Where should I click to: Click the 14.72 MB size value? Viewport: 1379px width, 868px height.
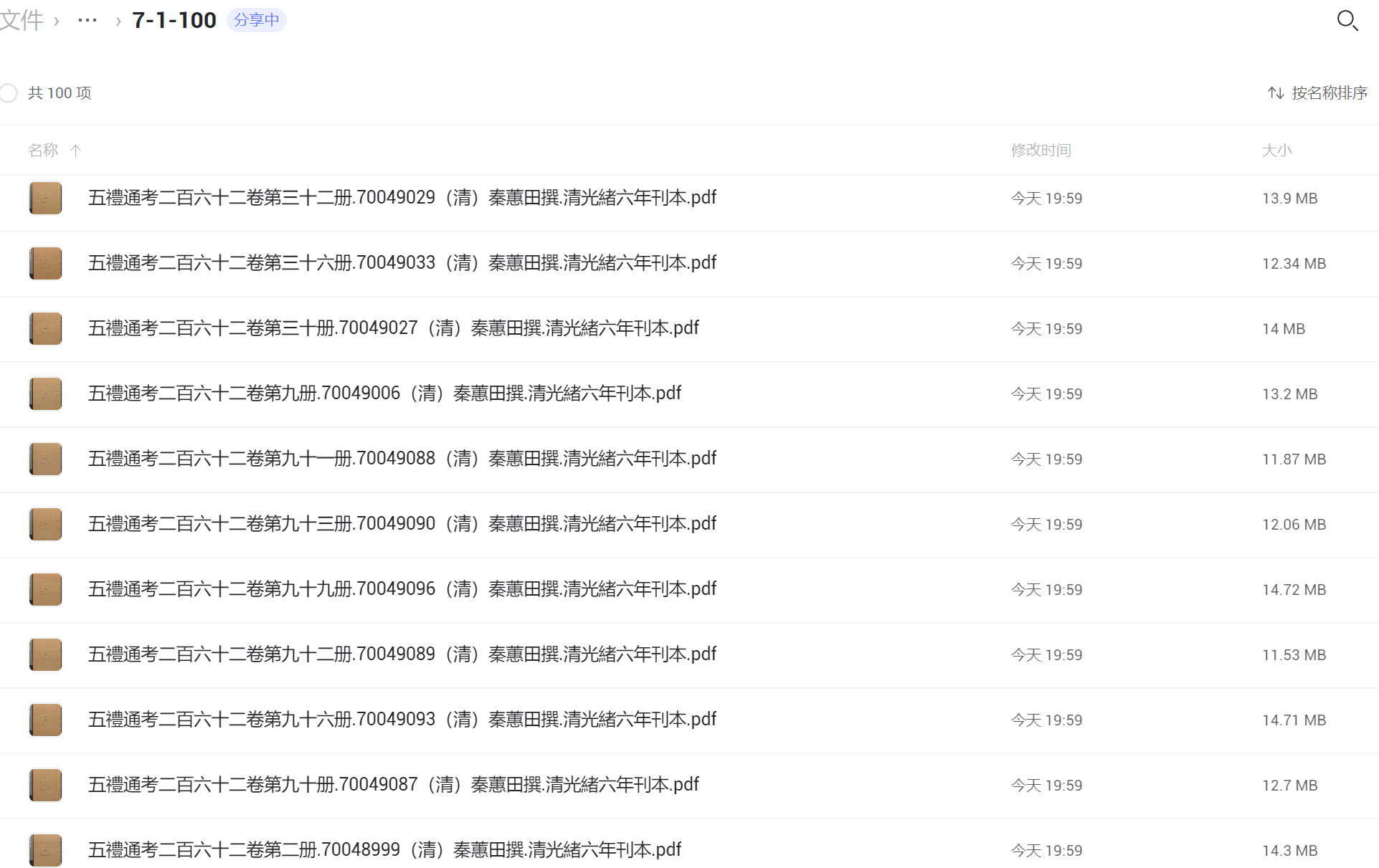tap(1294, 590)
